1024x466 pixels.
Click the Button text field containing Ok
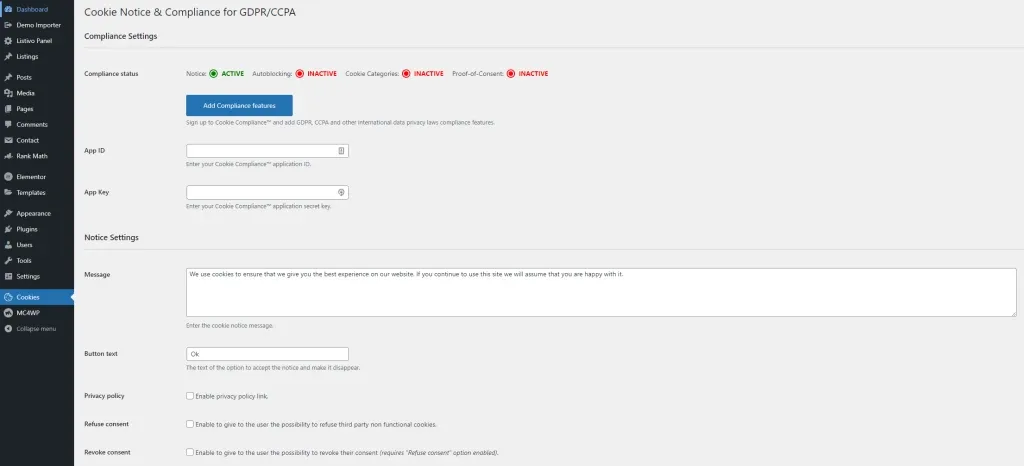point(267,354)
